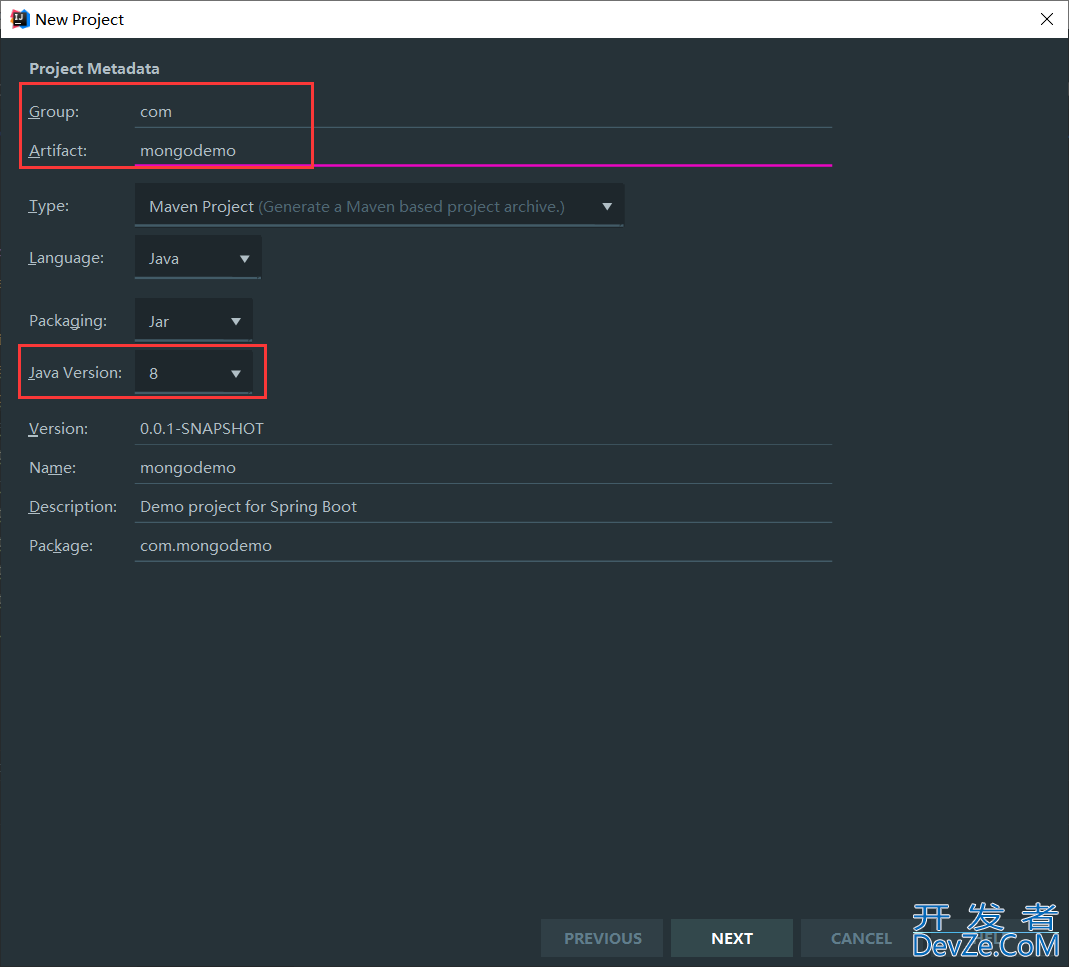Edit the Name field containing mongodemo

tap(483, 468)
